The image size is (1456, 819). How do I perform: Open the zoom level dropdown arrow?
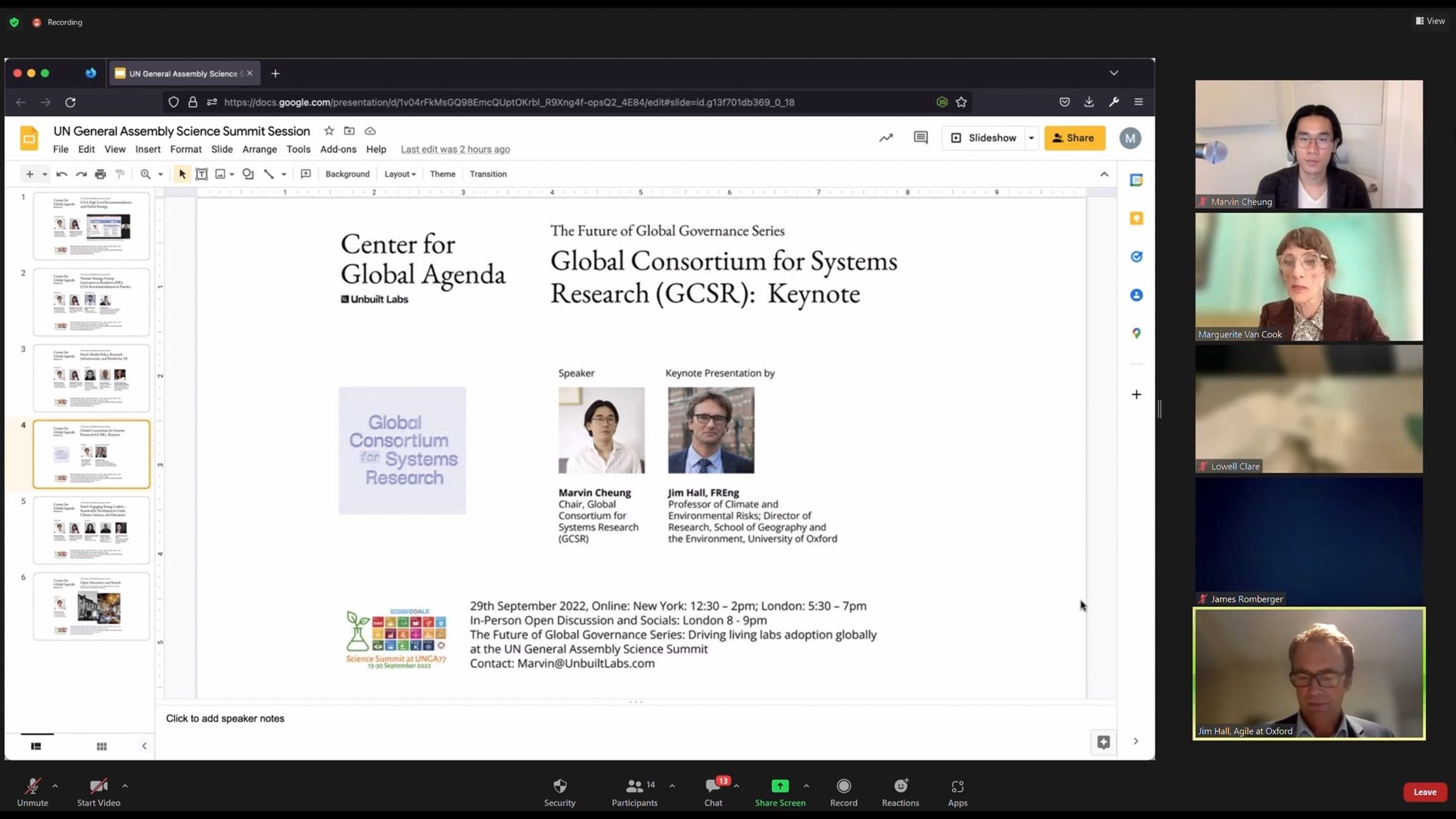point(161,174)
